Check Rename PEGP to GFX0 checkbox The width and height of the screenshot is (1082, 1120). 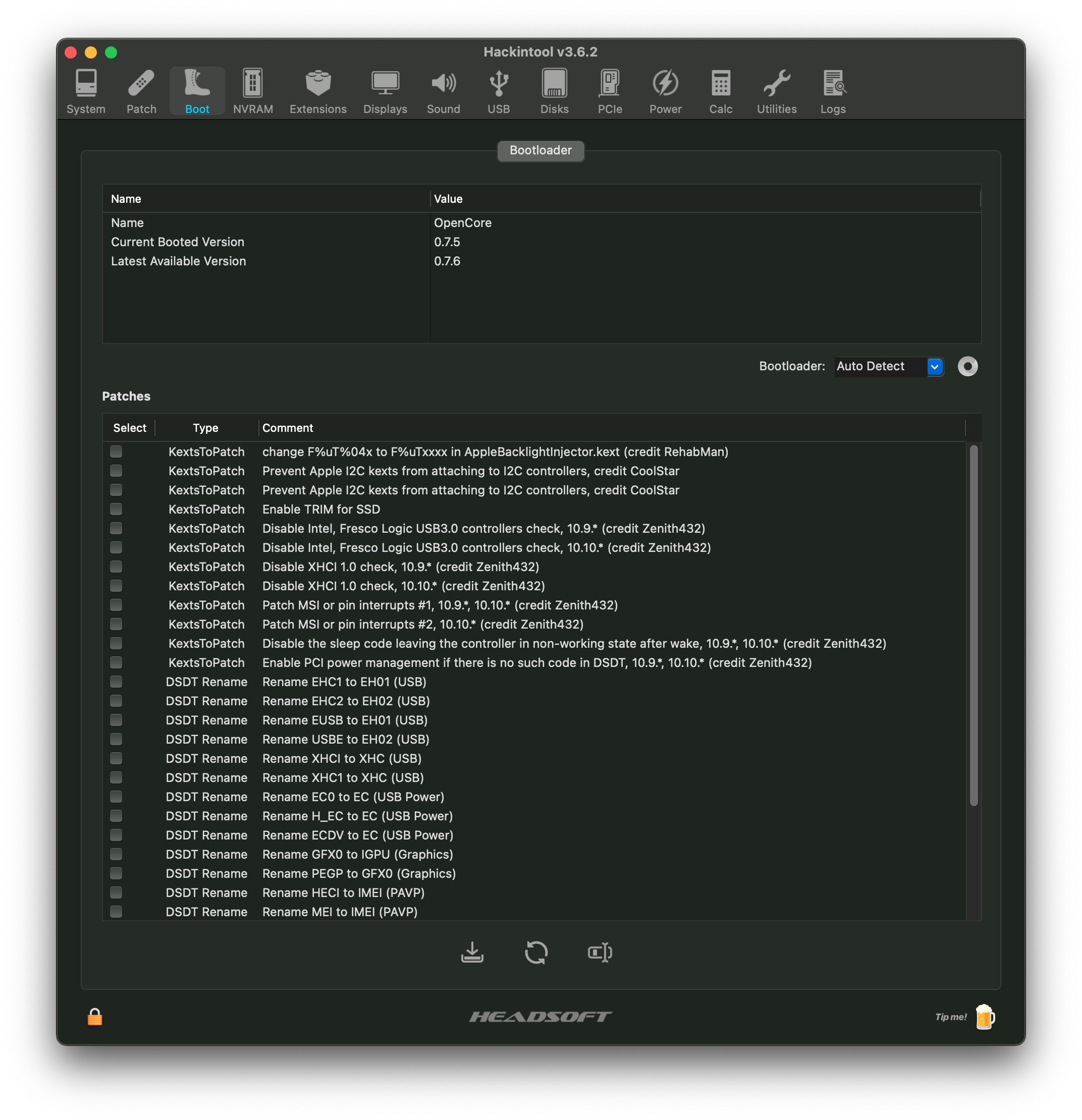coord(116,873)
